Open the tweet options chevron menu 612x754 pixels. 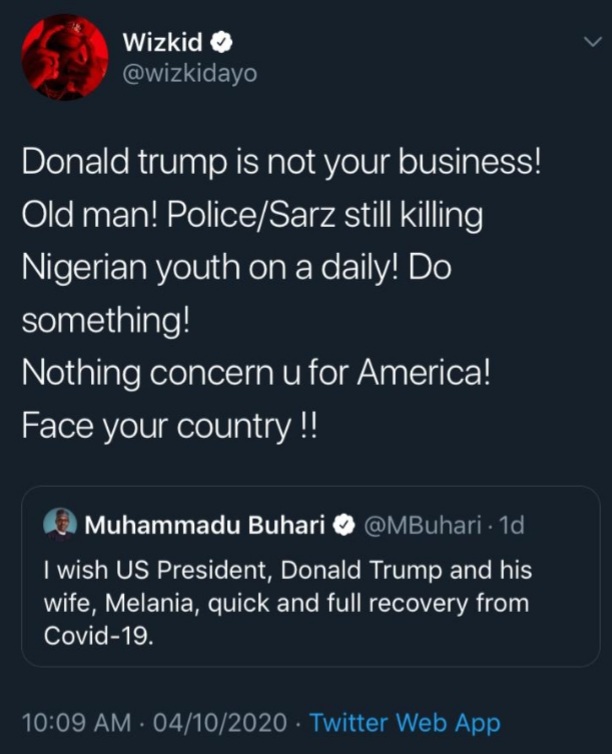tap(591, 41)
